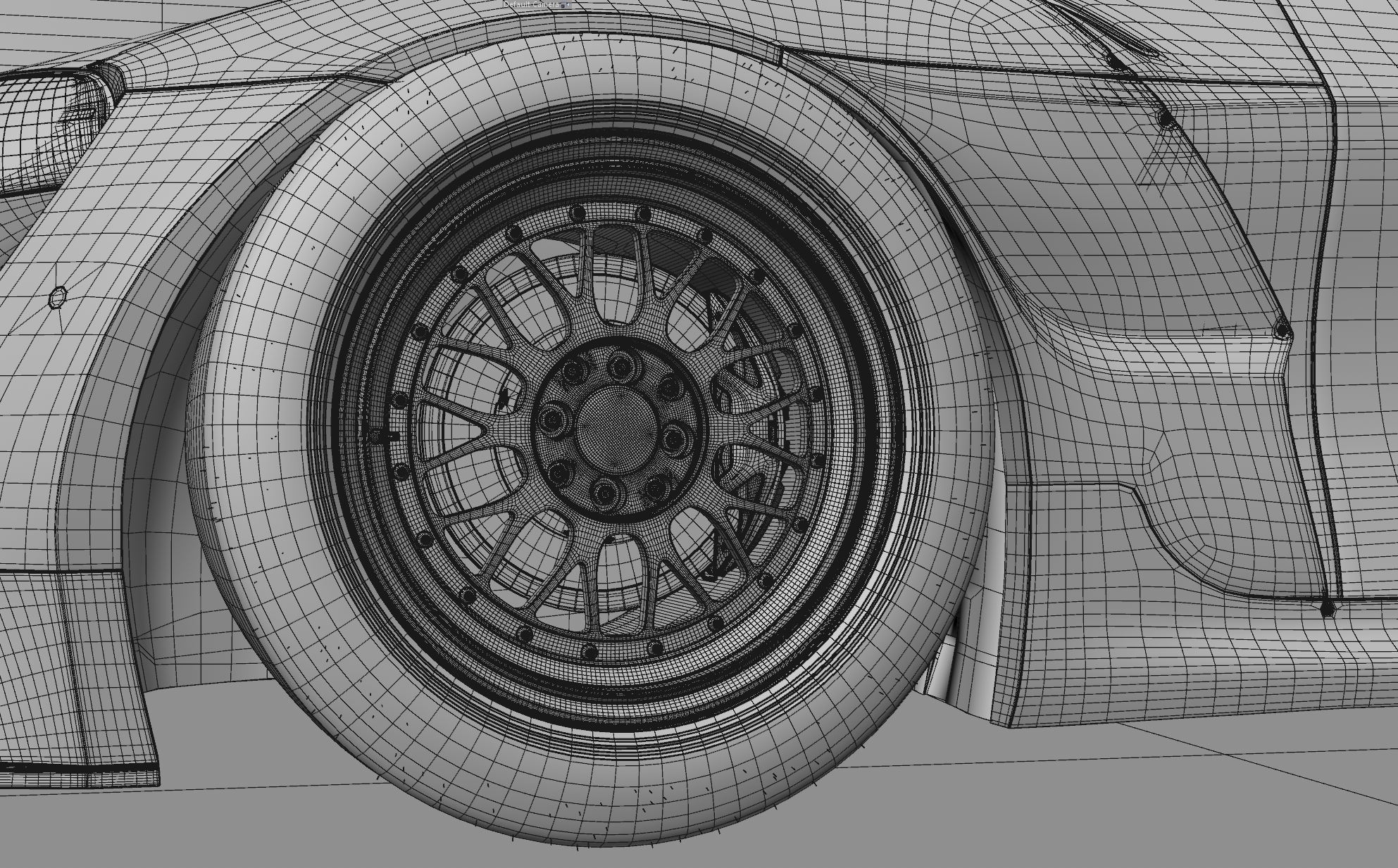The image size is (1398, 868).
Task: Click the Default Camera label
Action: (x=532, y=5)
